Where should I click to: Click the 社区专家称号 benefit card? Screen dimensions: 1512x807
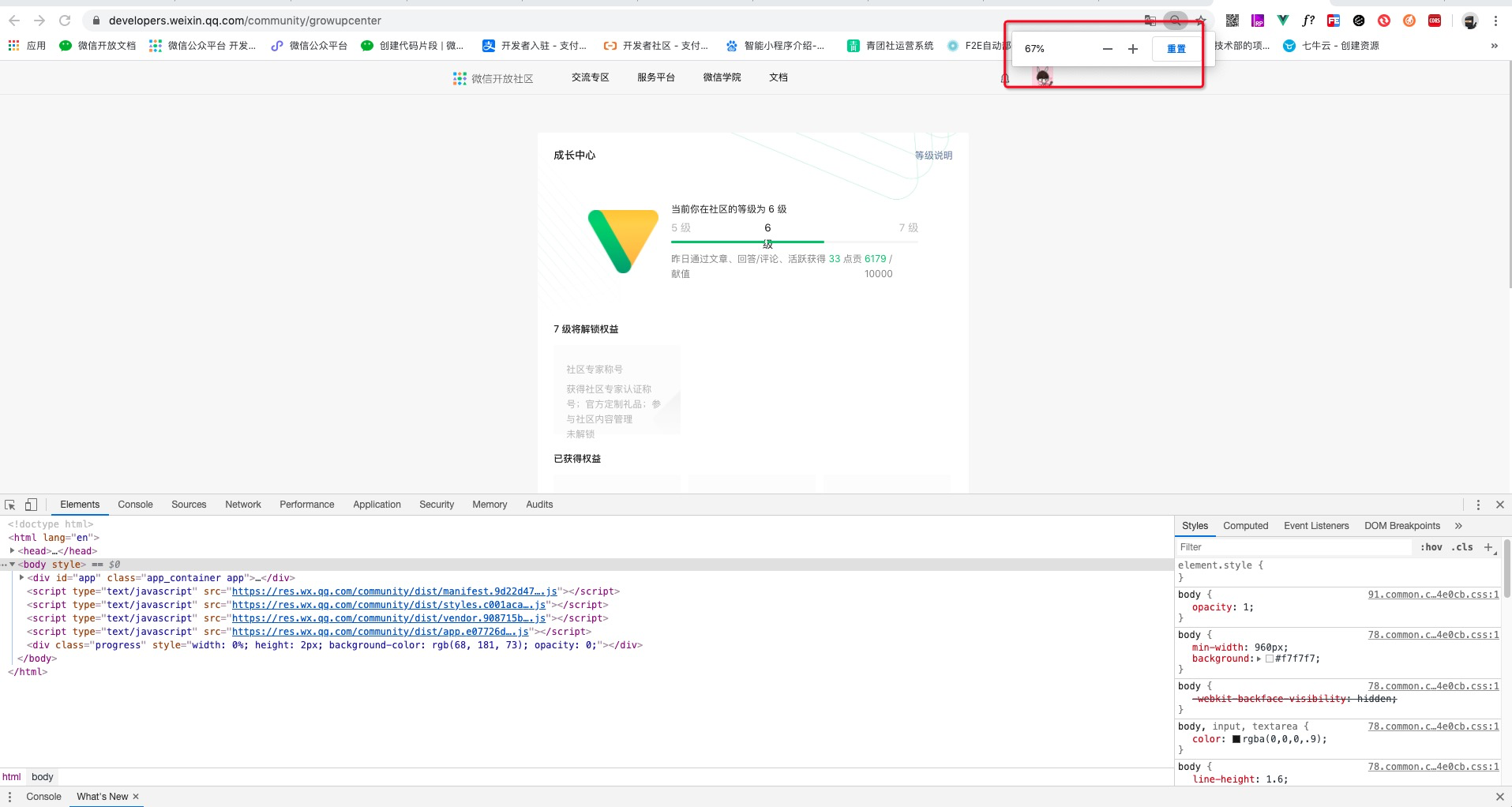(617, 389)
